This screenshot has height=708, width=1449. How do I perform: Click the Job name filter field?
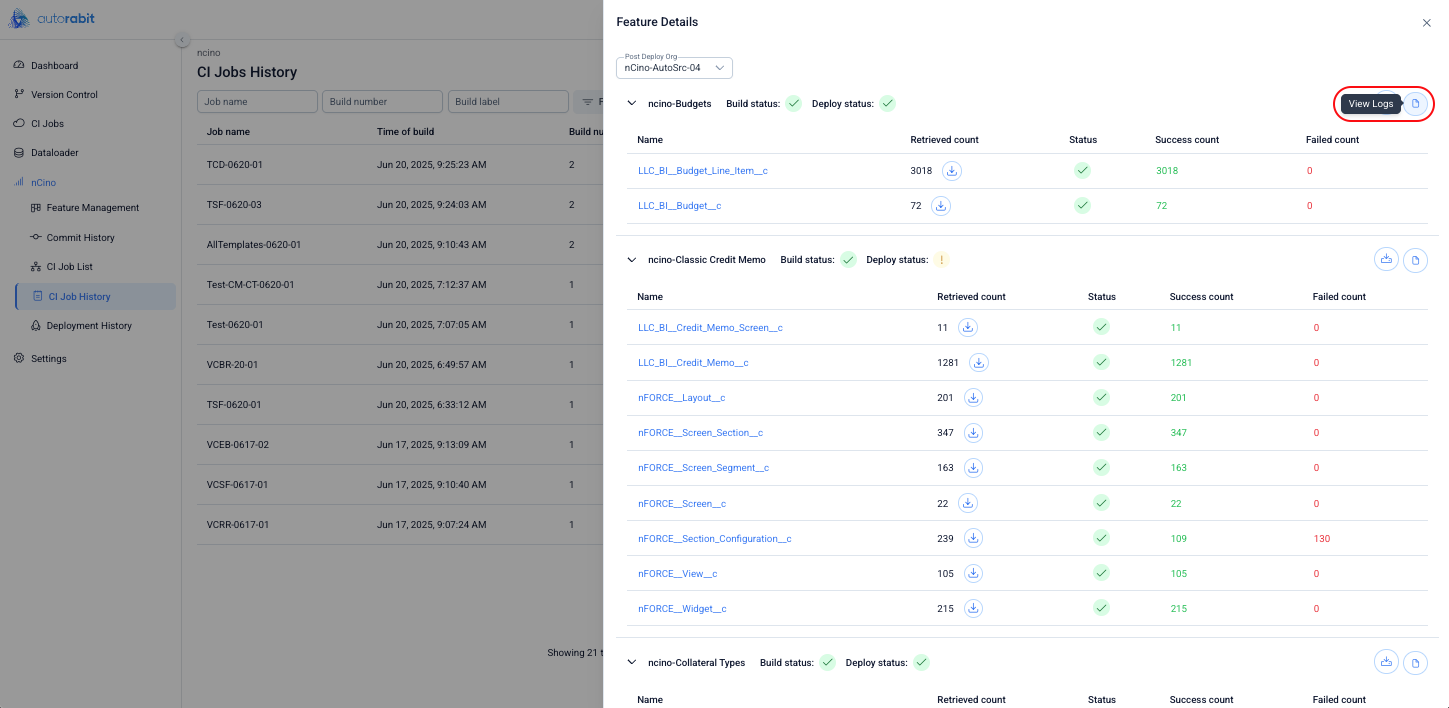257,102
